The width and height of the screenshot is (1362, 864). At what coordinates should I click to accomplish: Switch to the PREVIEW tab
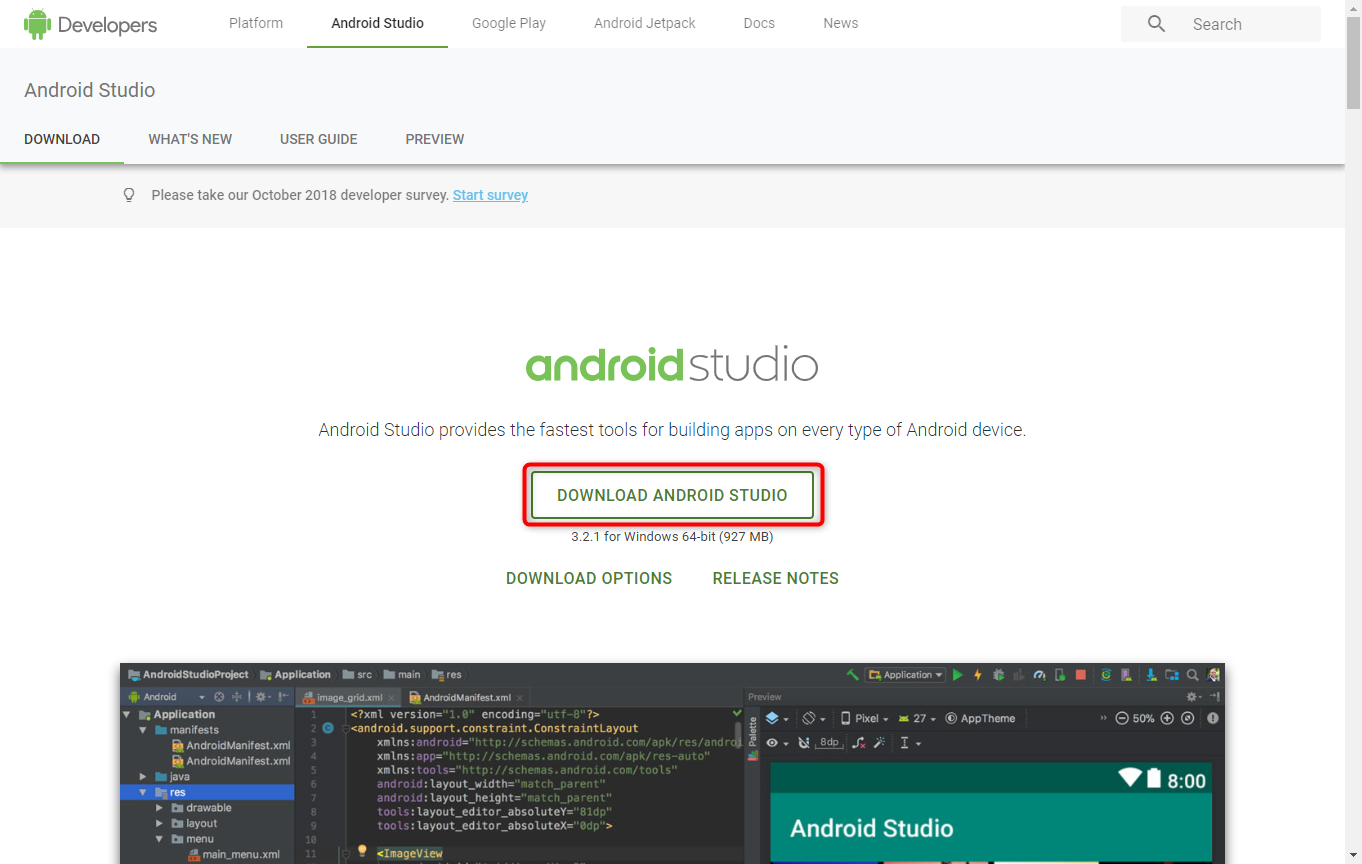pos(435,139)
